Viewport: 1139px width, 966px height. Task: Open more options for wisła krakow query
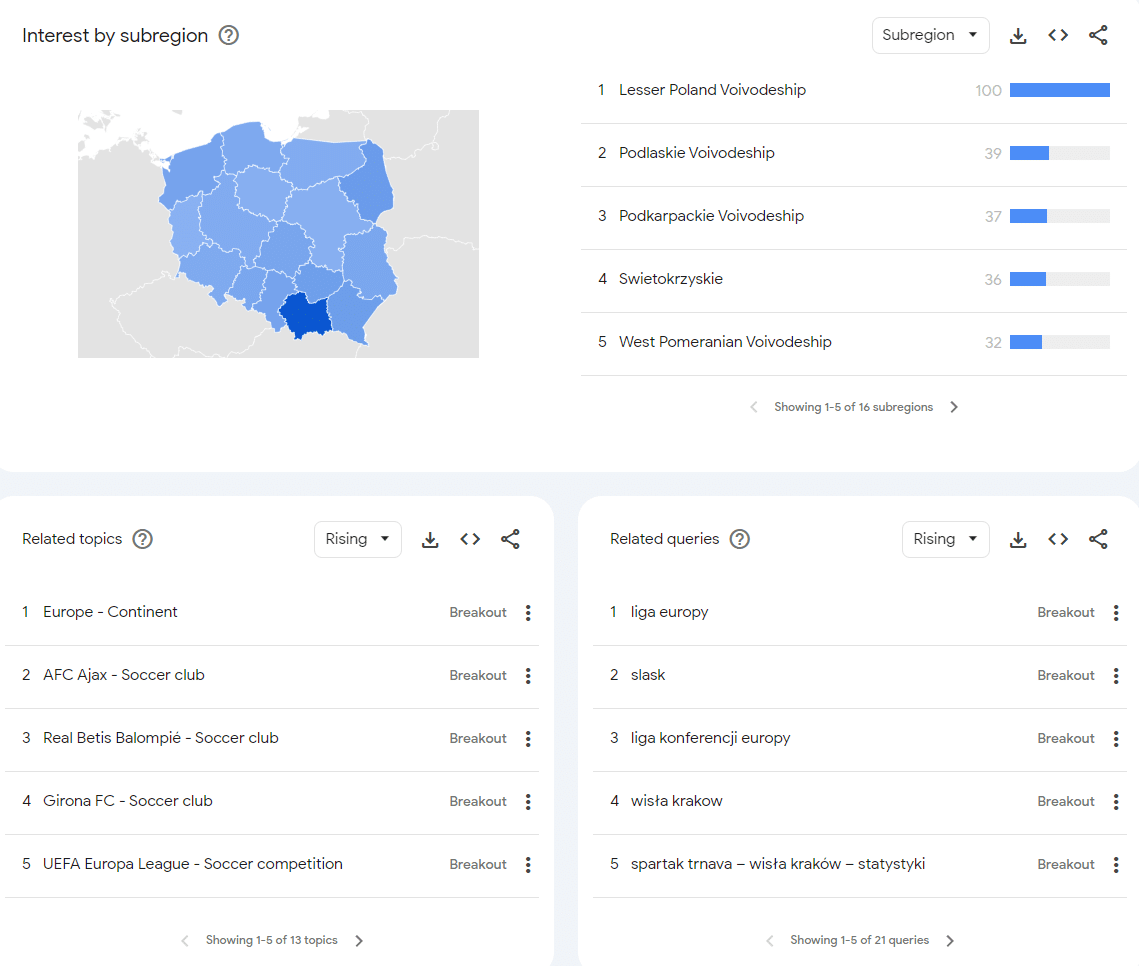[1116, 801]
